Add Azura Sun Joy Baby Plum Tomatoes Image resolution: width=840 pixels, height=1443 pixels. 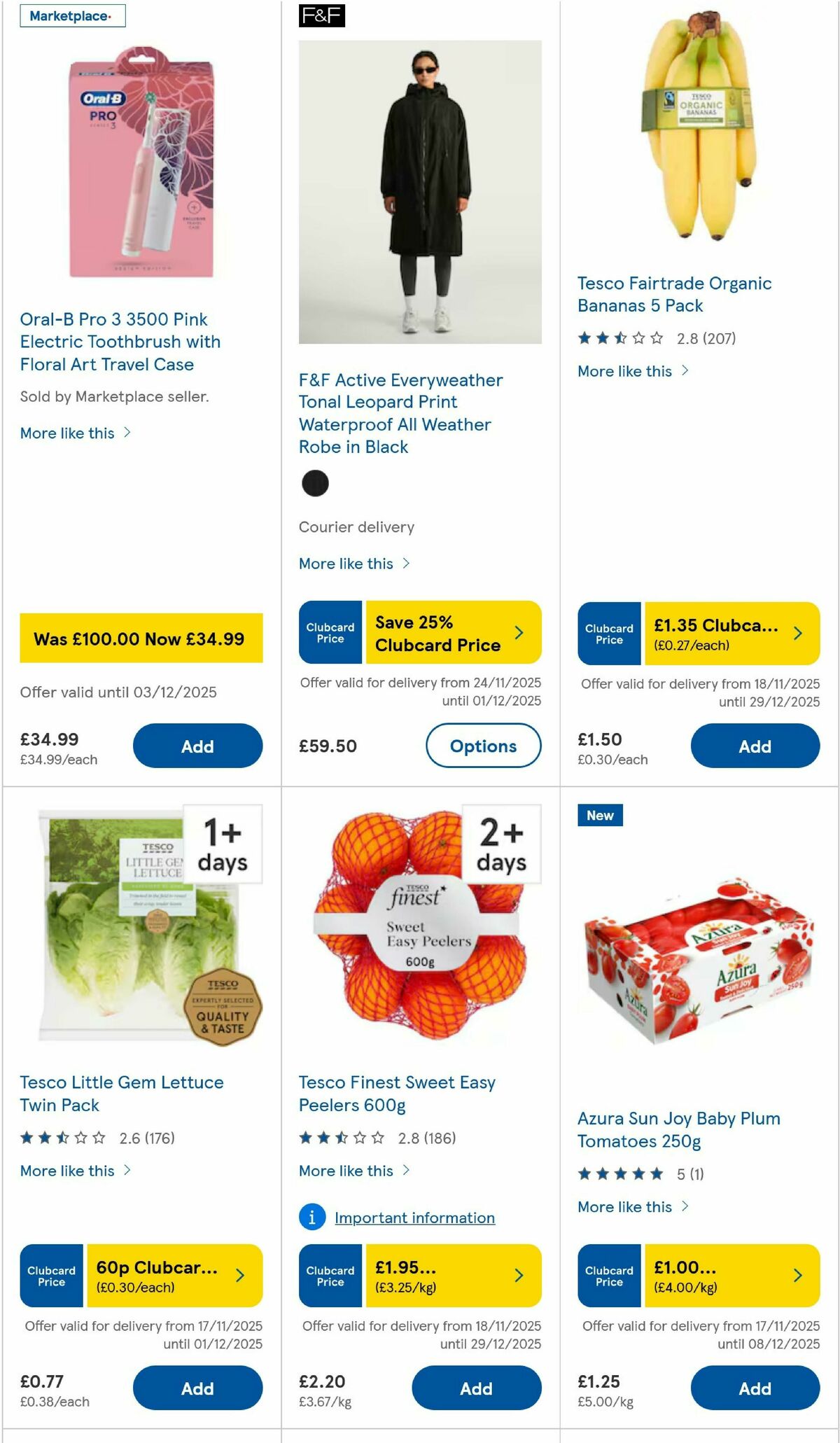coord(755,1388)
